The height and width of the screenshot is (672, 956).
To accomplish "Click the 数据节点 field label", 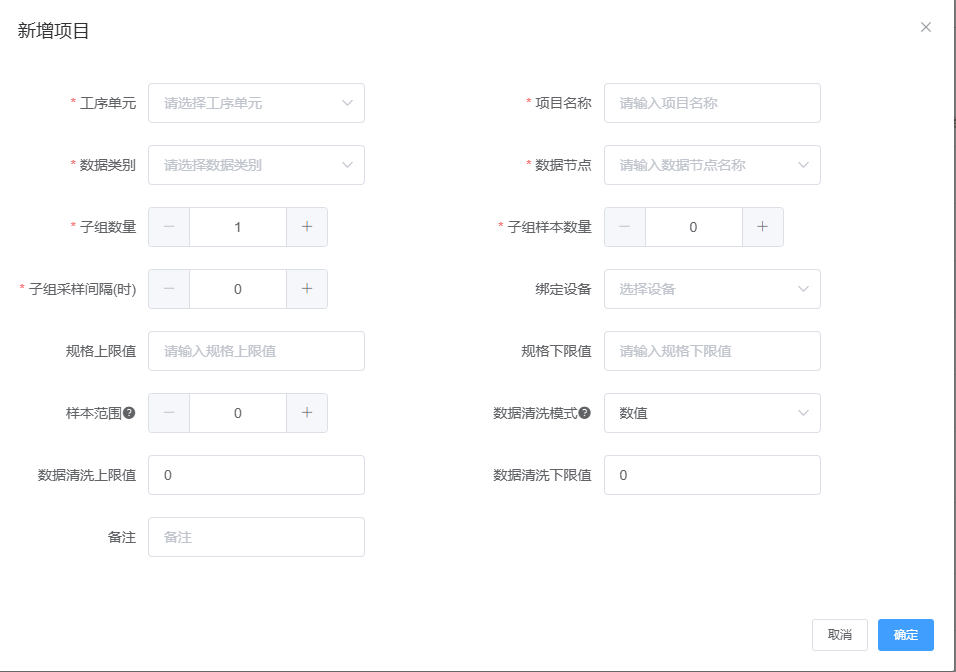I will (x=563, y=165).
